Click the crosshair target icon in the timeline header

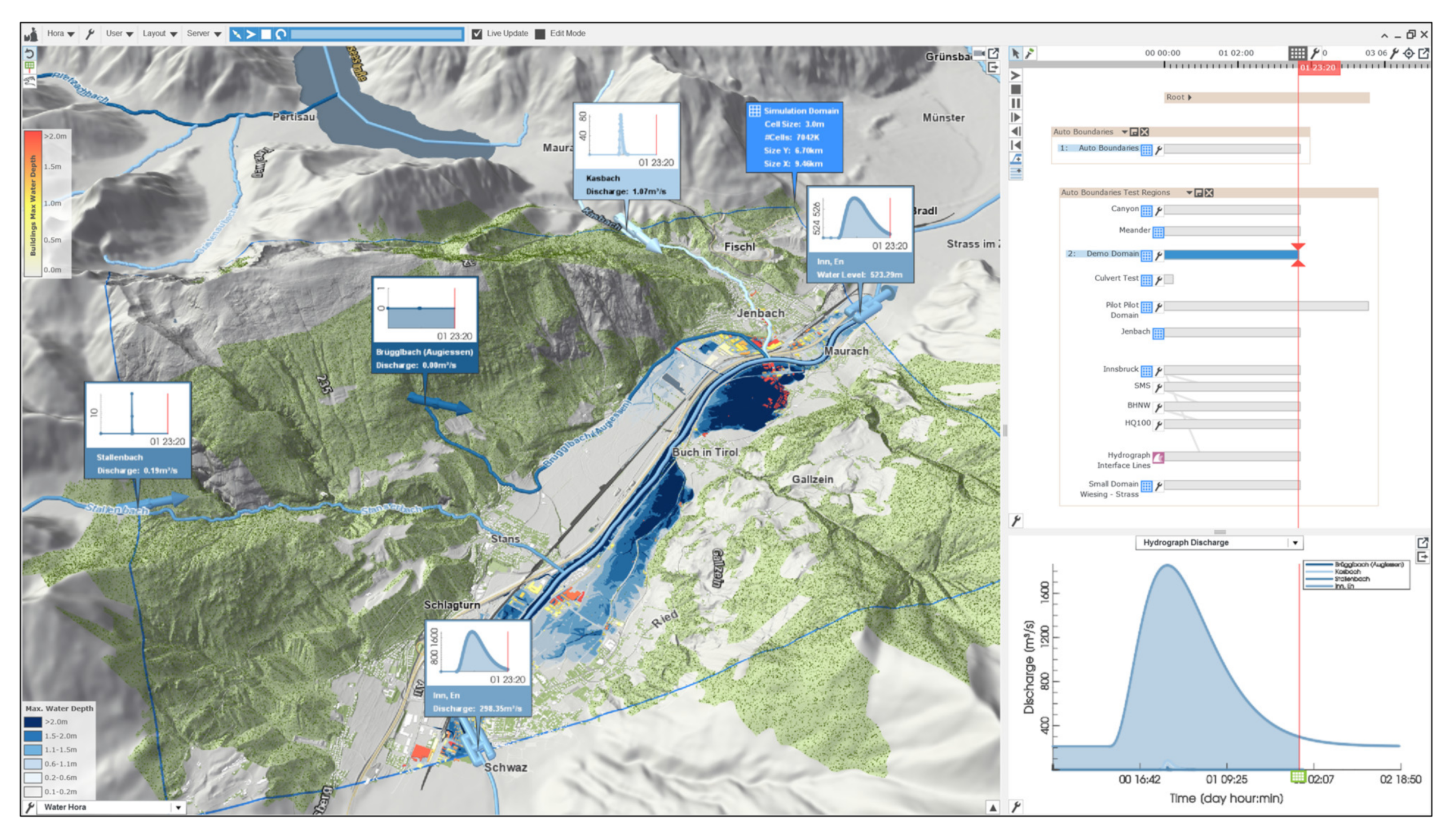click(x=1409, y=53)
